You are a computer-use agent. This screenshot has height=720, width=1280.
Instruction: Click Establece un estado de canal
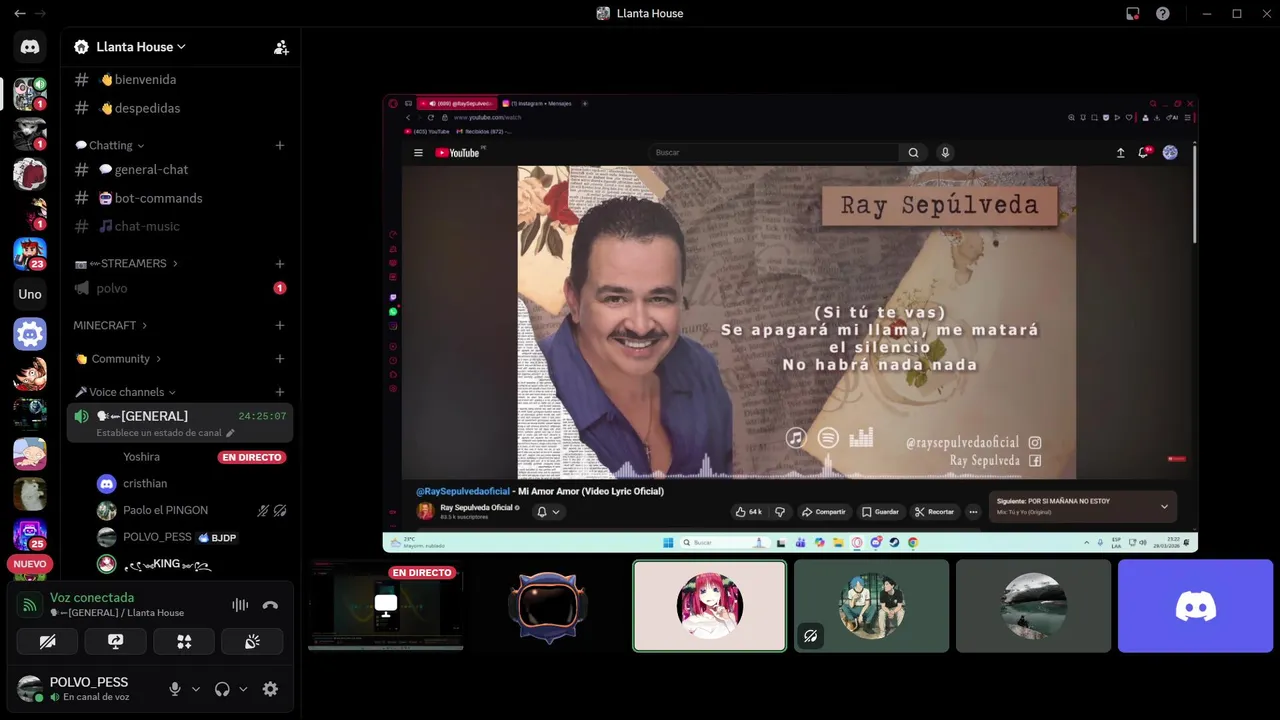[x=160, y=433]
